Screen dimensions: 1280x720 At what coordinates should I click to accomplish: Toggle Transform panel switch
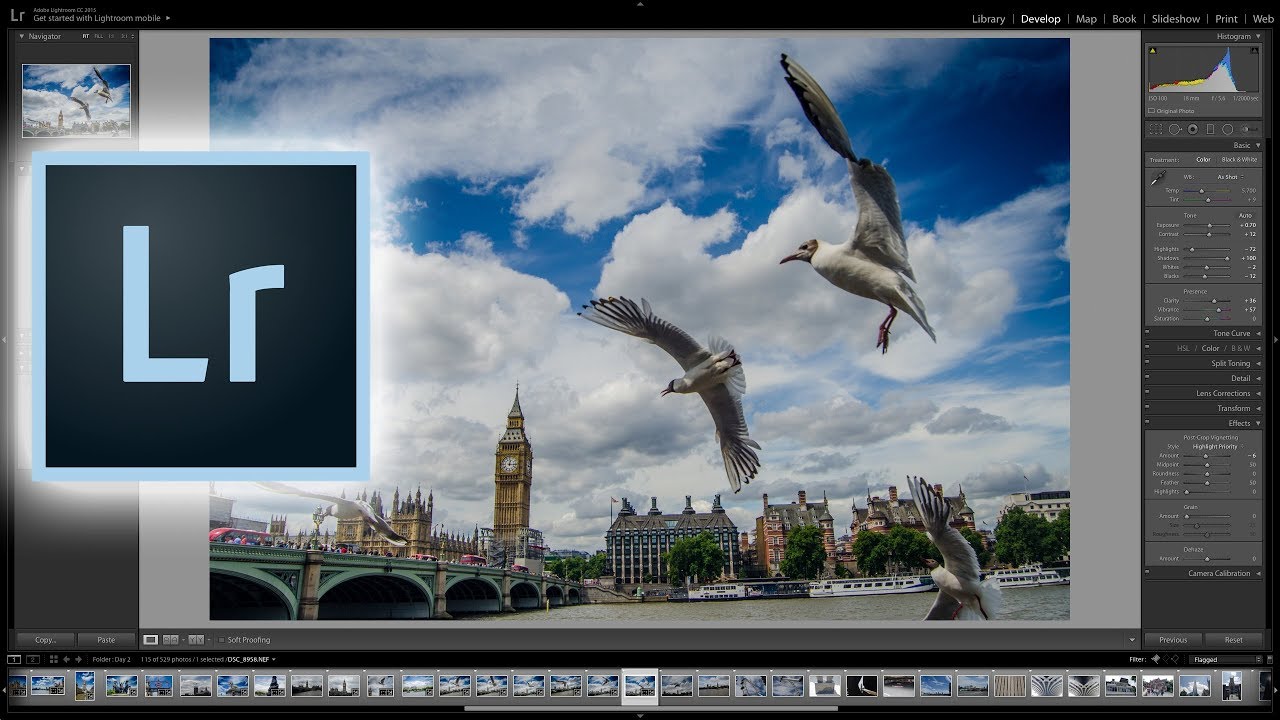coord(1147,408)
